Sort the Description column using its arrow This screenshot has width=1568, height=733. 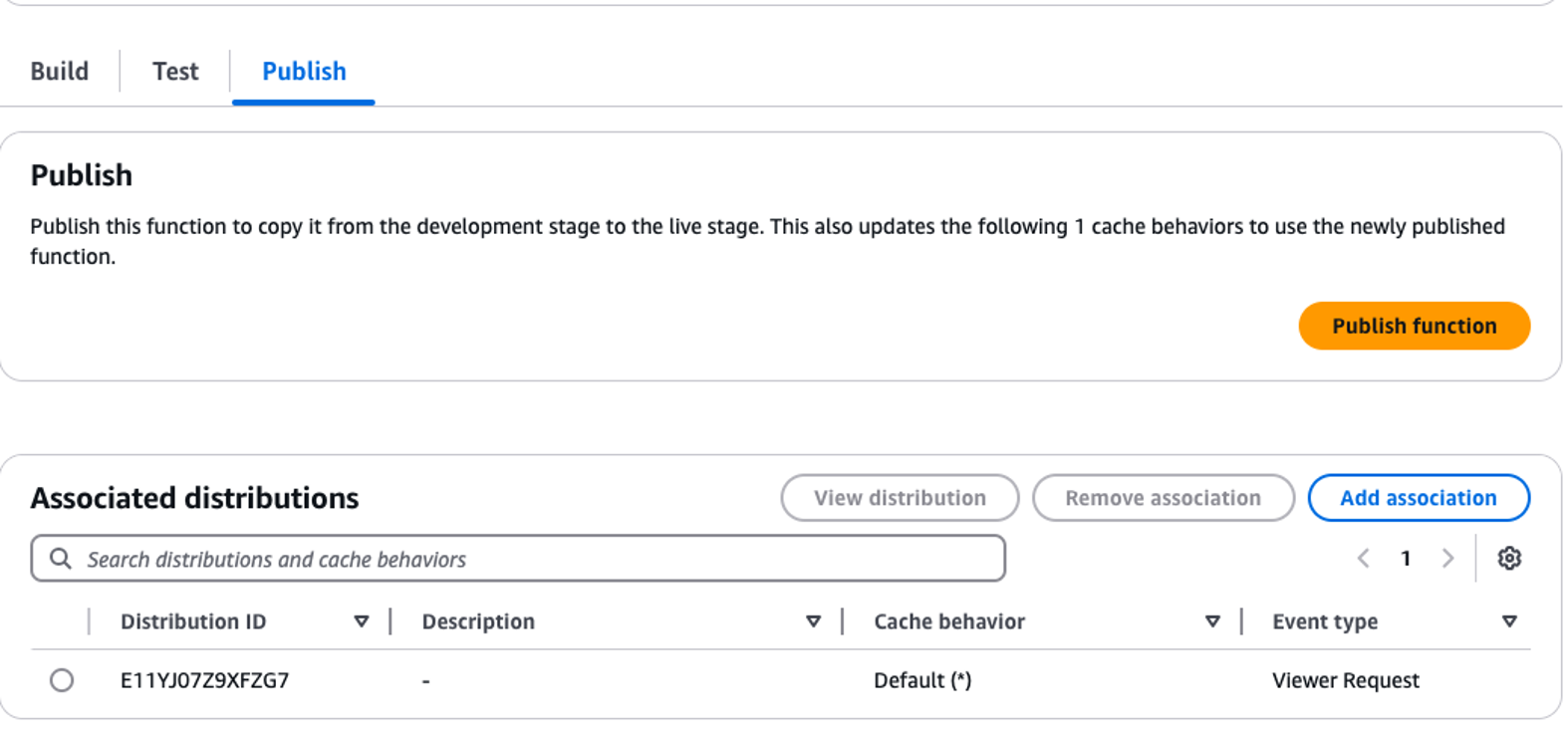click(x=815, y=620)
